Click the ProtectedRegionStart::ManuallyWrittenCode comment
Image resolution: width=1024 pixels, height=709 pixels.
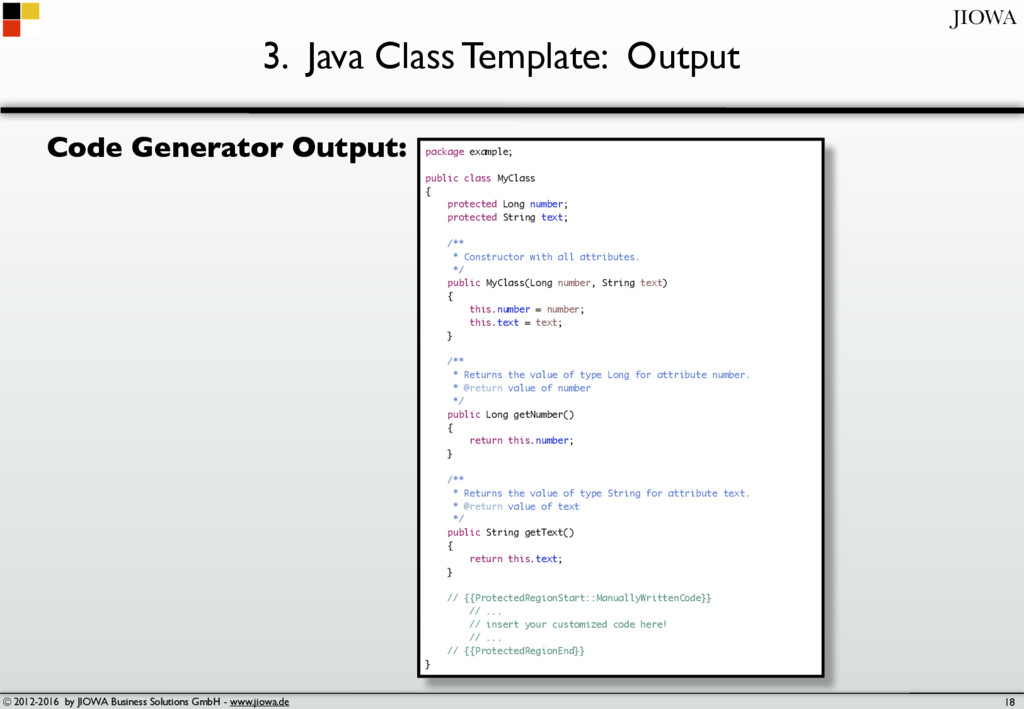(x=579, y=598)
